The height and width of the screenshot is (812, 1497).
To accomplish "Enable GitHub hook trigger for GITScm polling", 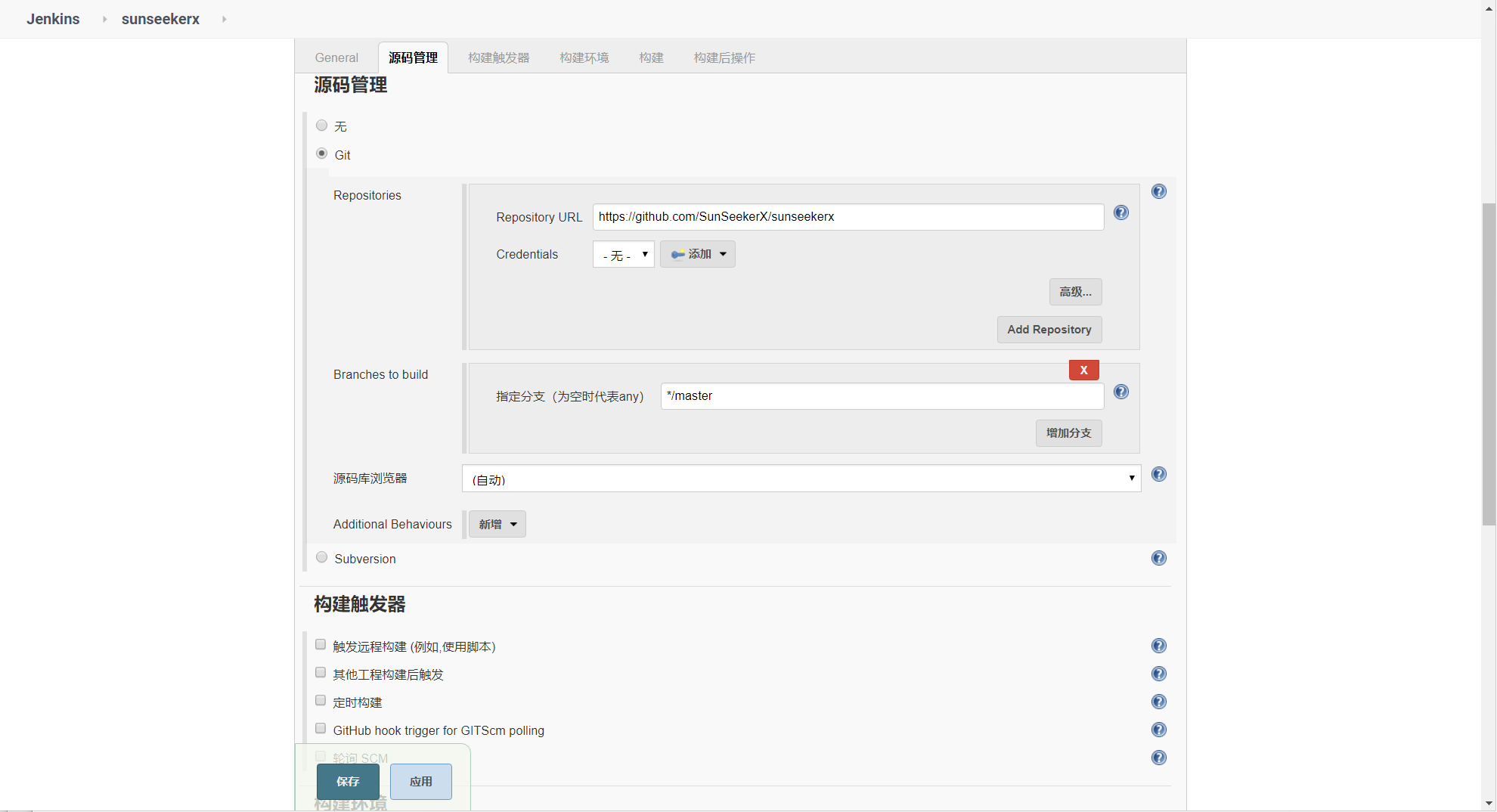I will click(321, 729).
